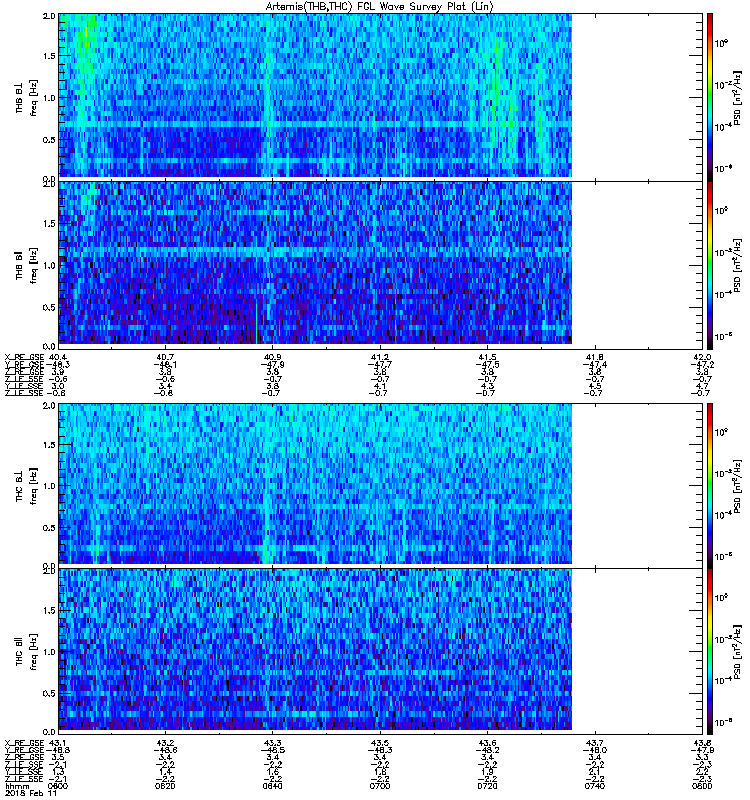Click the 'THB B∥ freq [Hz]' axis label
The height and width of the screenshot is (800, 750).
click(x=26, y=265)
